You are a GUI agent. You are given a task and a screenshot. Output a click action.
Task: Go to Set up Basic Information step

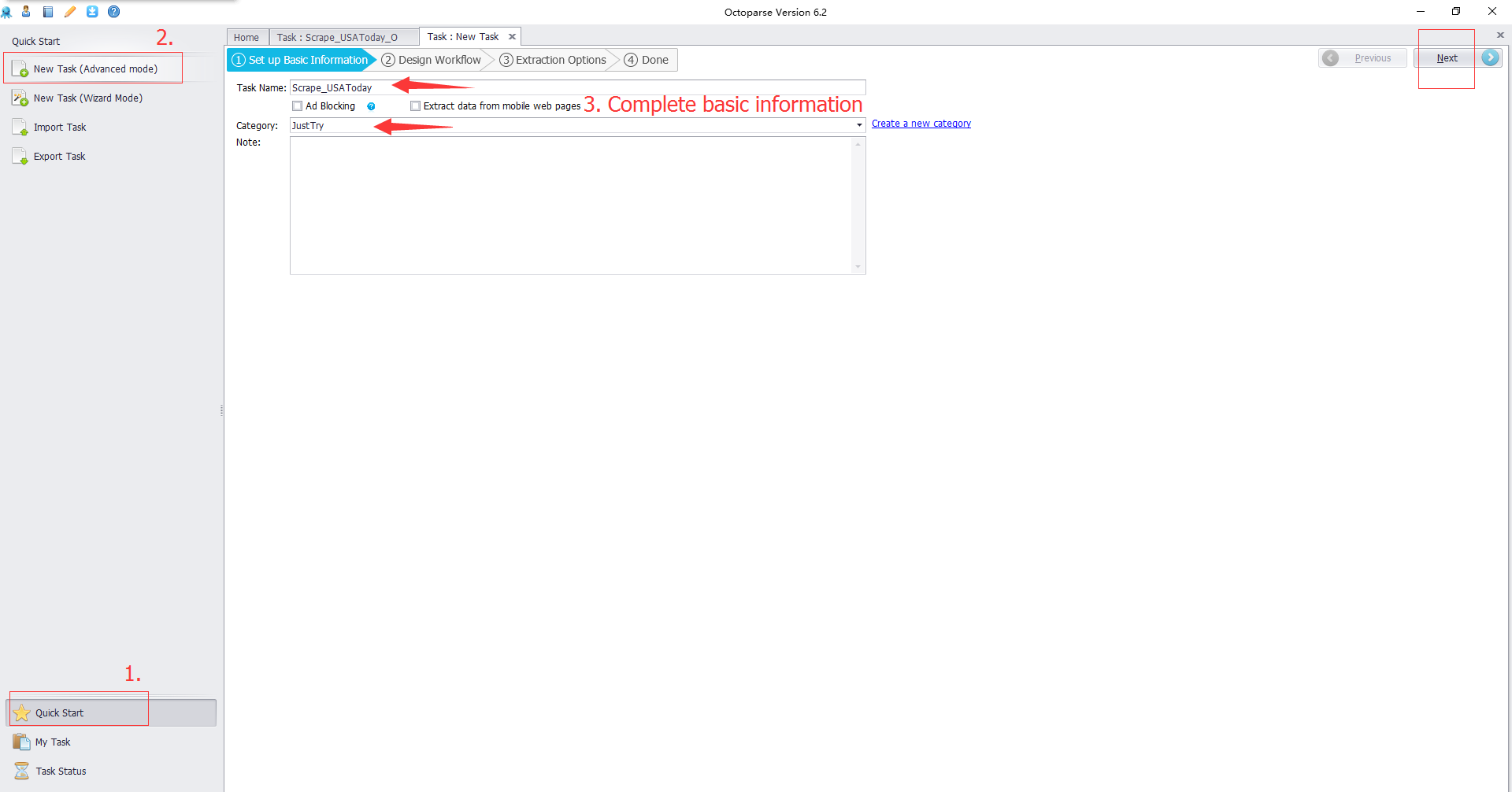(302, 60)
